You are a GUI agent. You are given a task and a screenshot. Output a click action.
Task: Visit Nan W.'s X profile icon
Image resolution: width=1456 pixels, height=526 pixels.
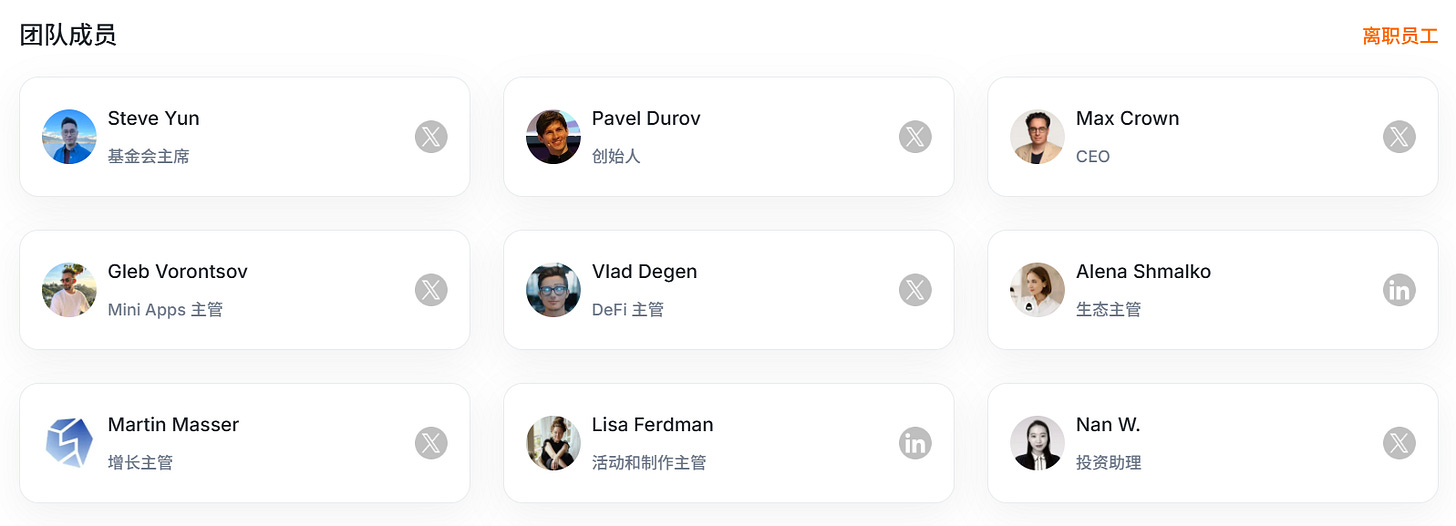[x=1399, y=443]
